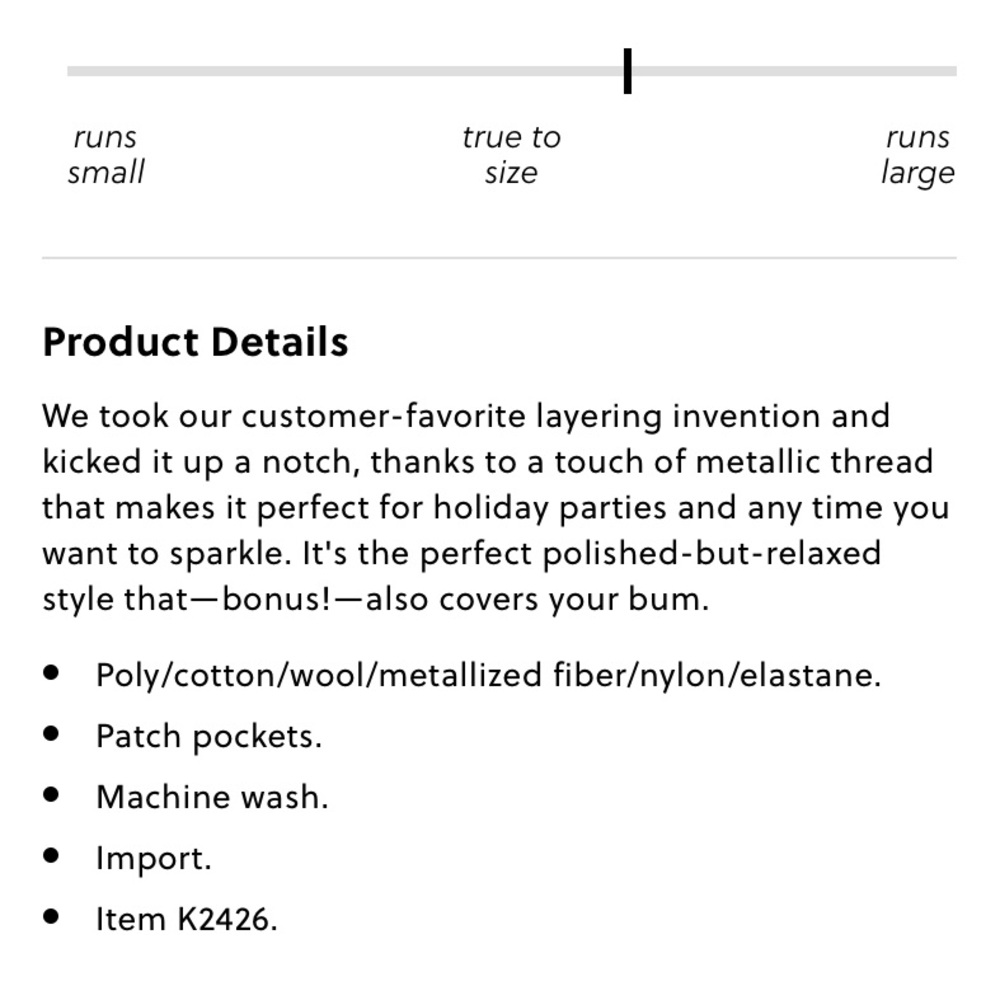Click the black fit indicator marker on the slider
The image size is (1000, 1000).
point(627,71)
